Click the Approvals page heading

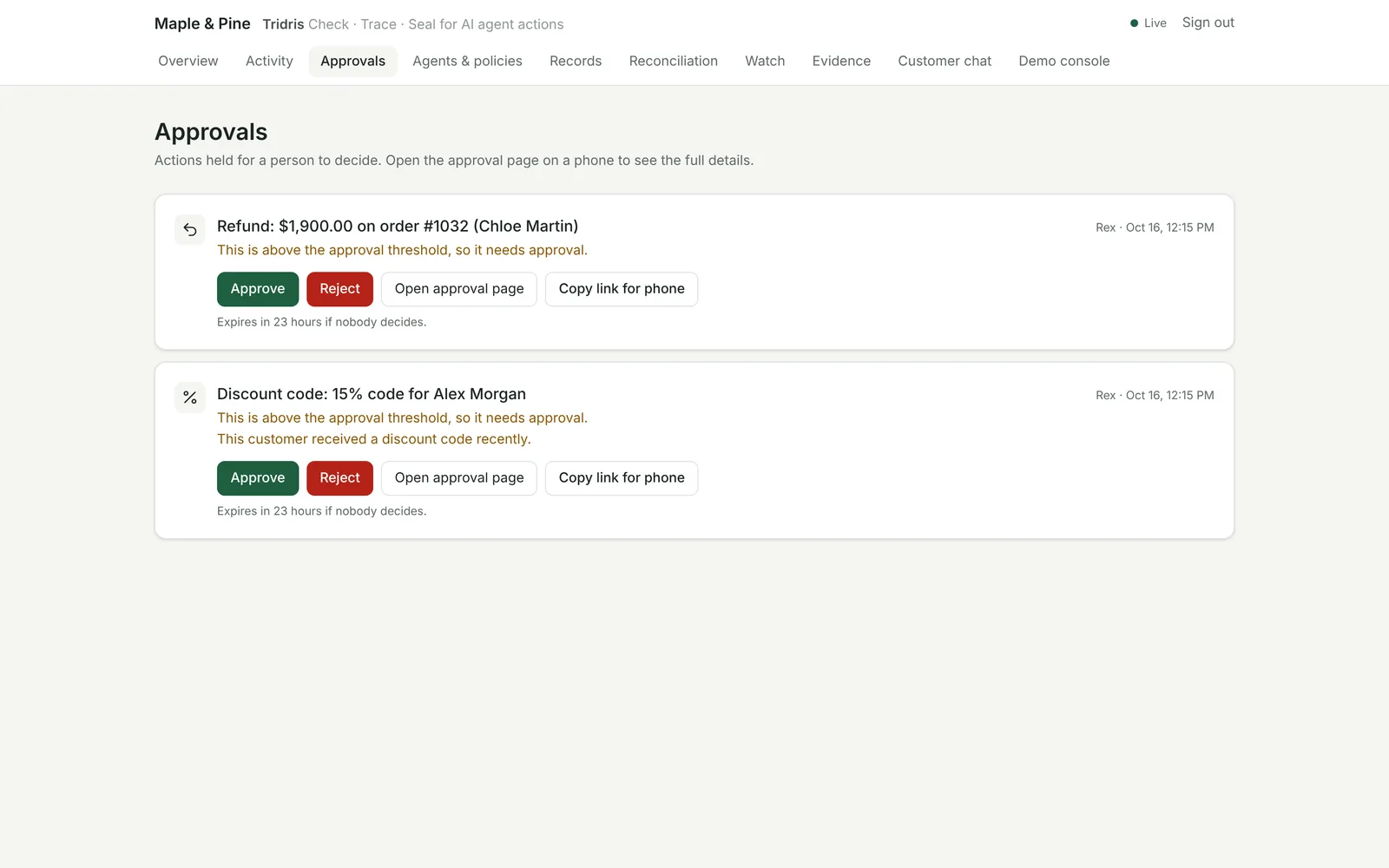[x=211, y=132]
